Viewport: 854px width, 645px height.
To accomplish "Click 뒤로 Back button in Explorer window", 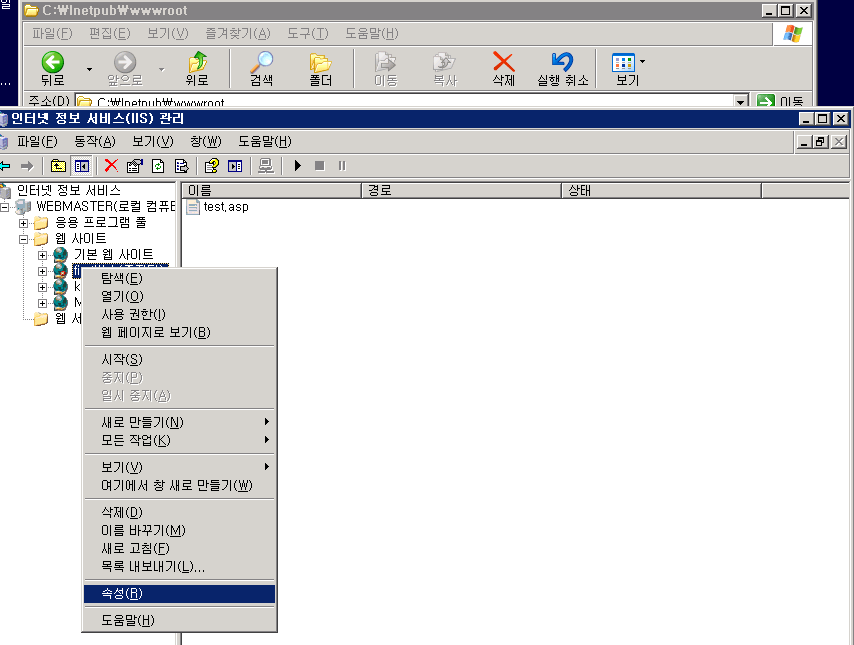I will pyautogui.click(x=53, y=69).
